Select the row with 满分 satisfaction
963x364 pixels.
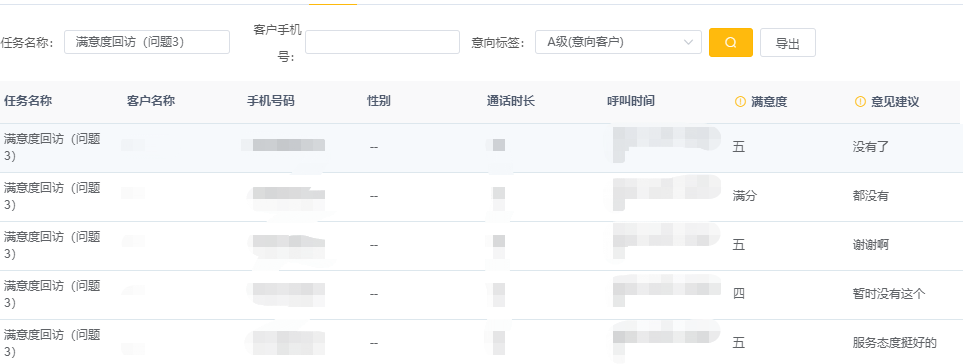[x=482, y=197]
